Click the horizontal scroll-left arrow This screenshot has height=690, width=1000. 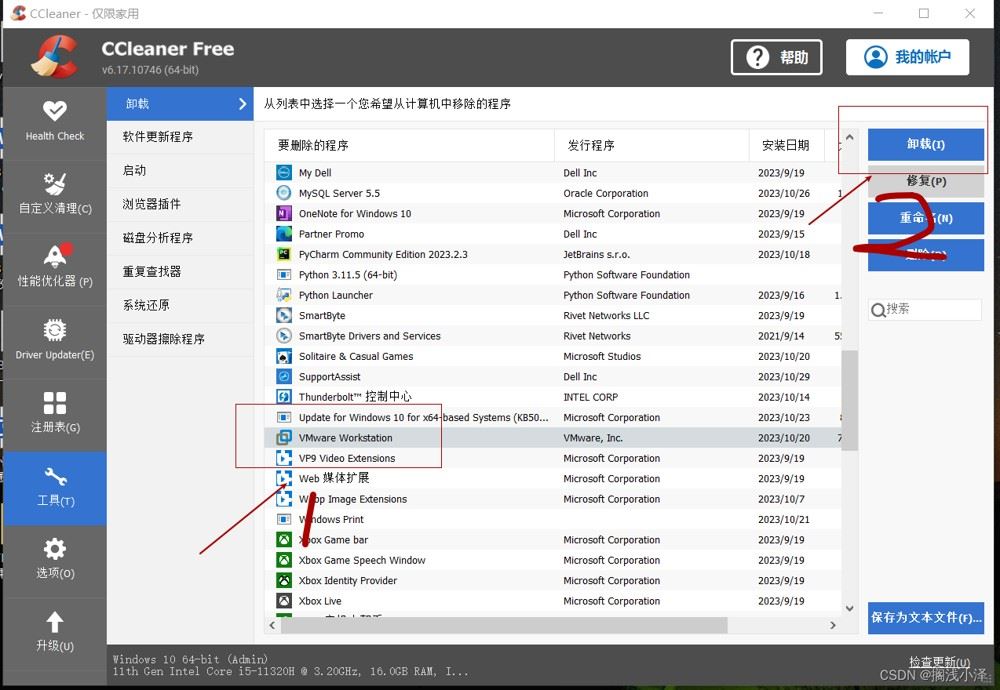pos(272,625)
